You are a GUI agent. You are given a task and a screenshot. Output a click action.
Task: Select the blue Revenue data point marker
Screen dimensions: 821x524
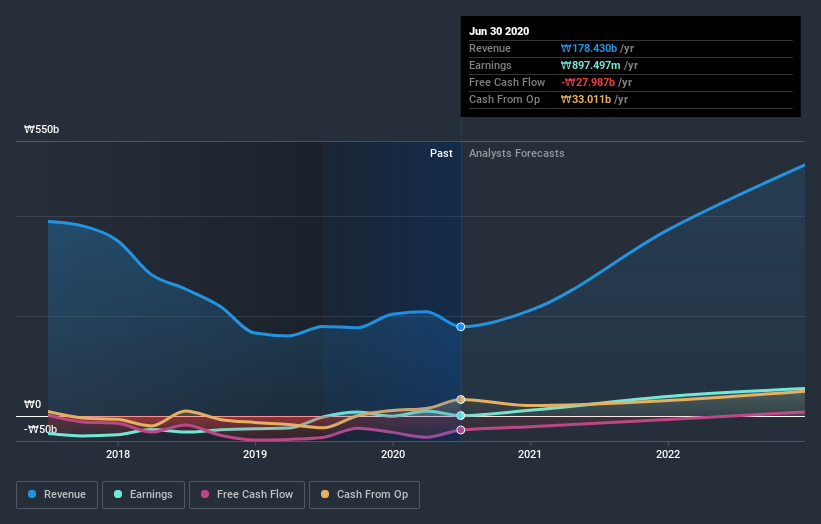461,327
